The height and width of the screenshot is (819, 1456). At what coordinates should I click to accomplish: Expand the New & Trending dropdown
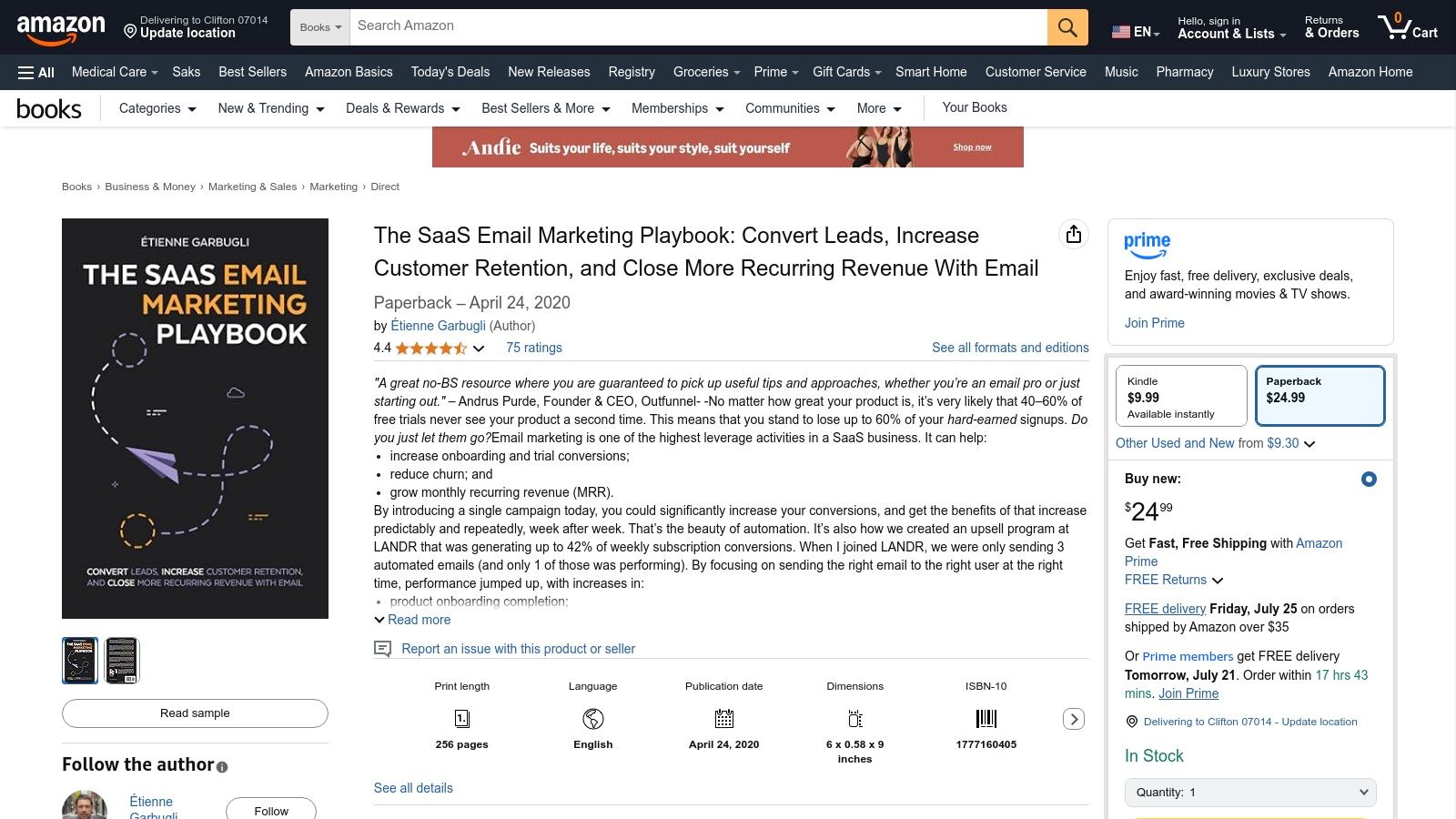271,108
